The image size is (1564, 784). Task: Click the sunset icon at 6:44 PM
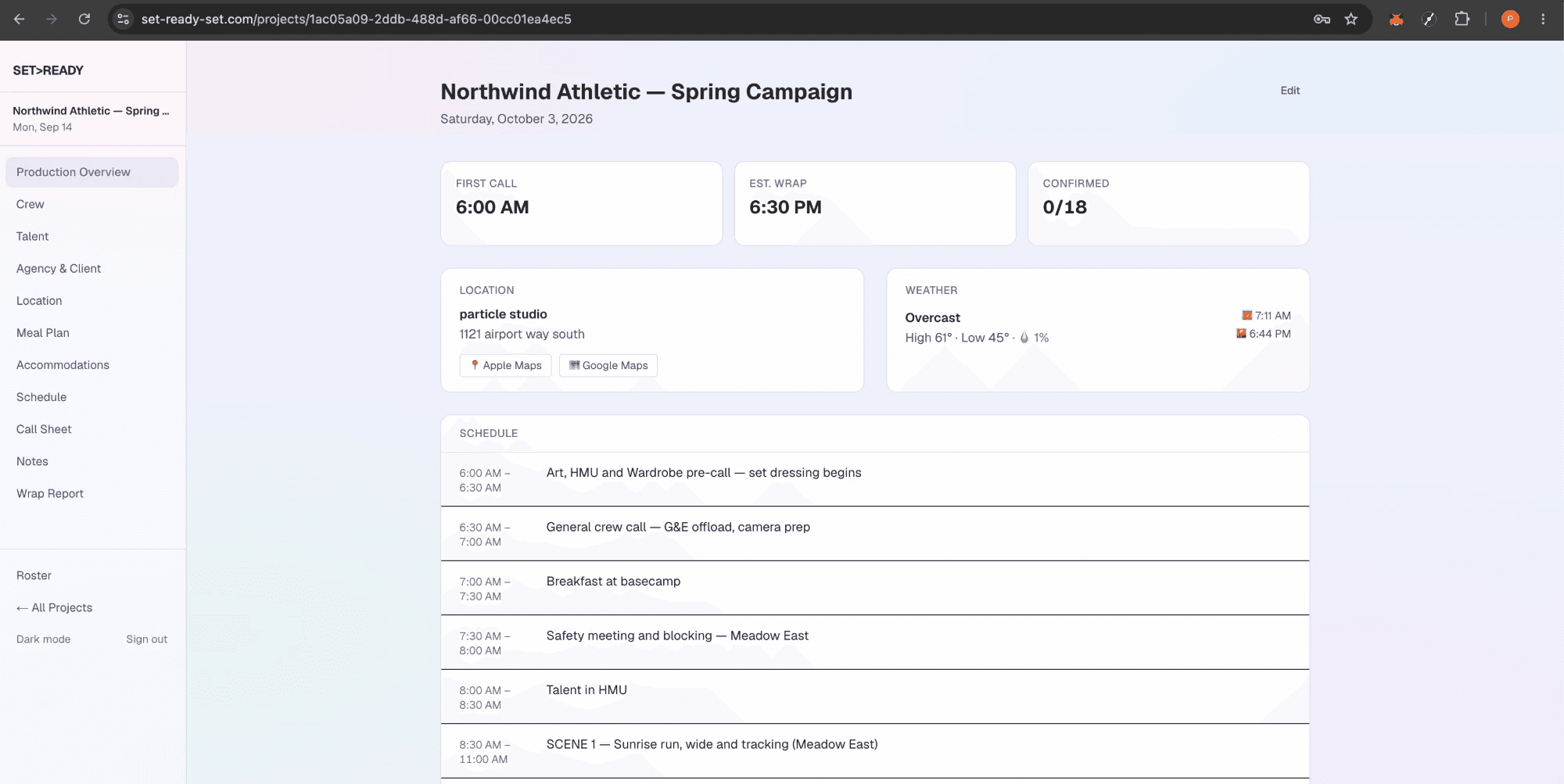tap(1241, 333)
